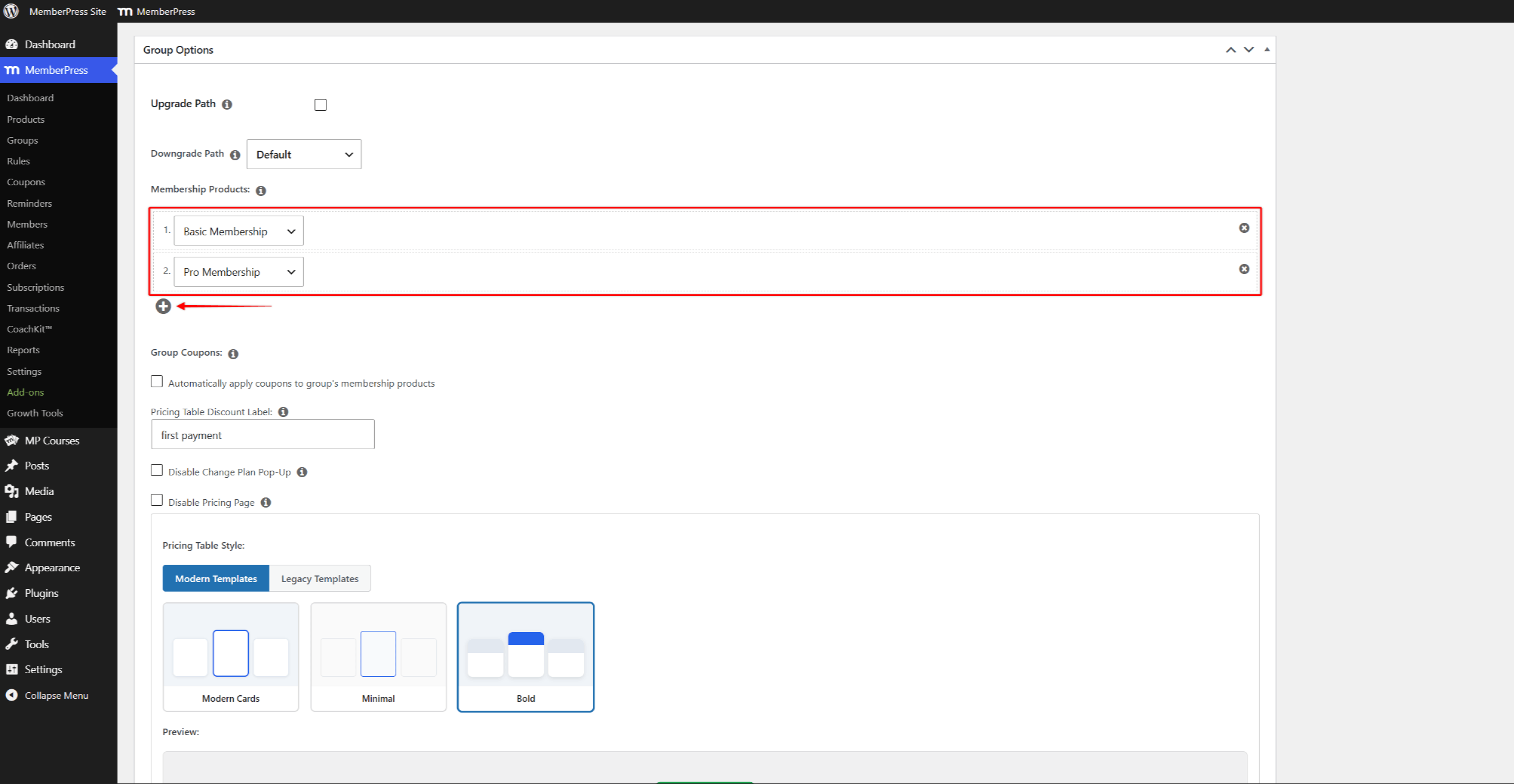Image resolution: width=1514 pixels, height=784 pixels.
Task: Open Affiliates submenu item
Action: point(26,245)
